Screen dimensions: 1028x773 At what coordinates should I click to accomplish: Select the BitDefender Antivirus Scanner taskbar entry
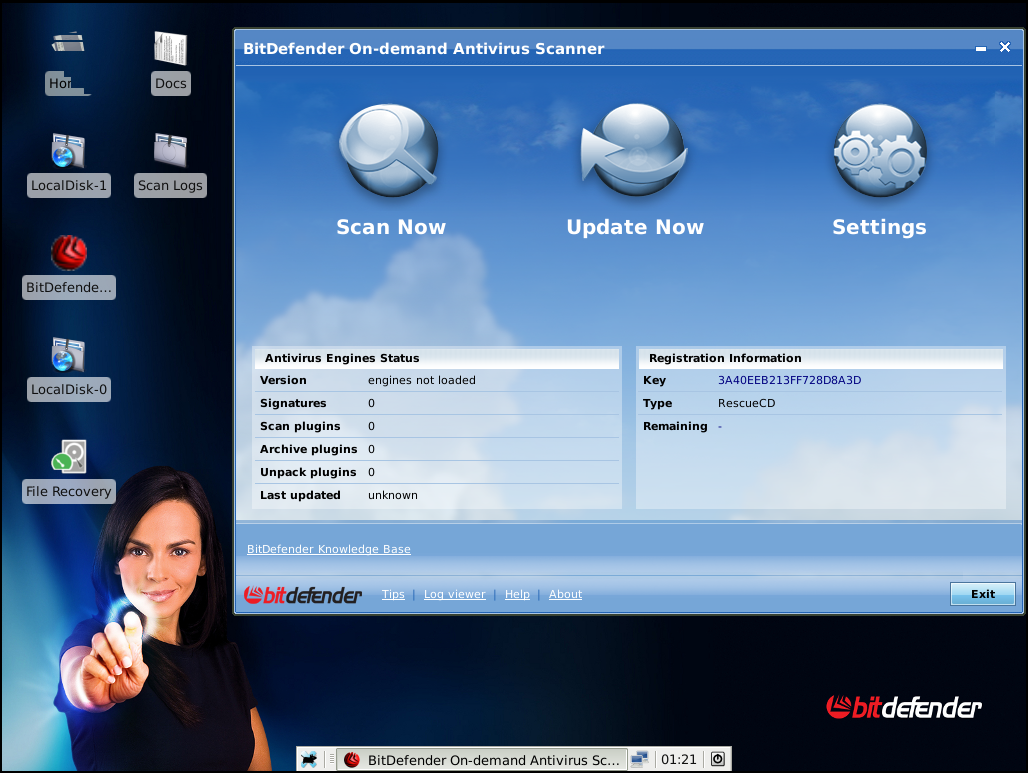pos(482,760)
